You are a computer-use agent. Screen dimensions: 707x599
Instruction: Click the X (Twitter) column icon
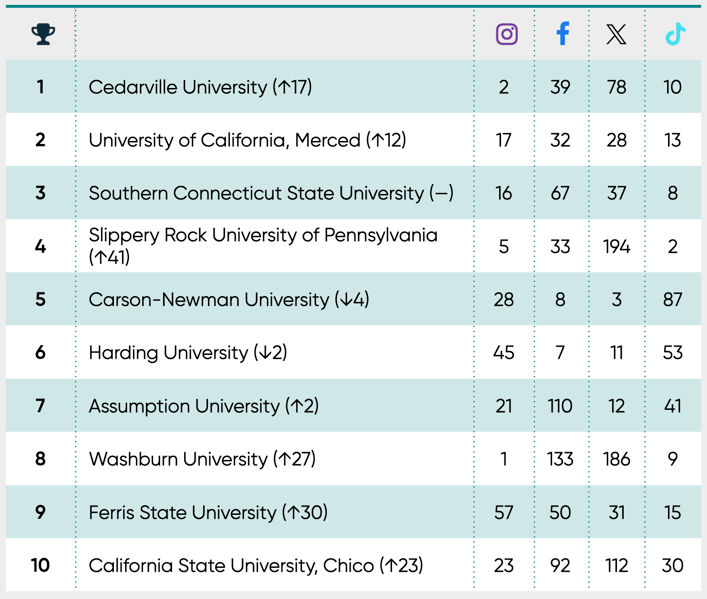617,35
